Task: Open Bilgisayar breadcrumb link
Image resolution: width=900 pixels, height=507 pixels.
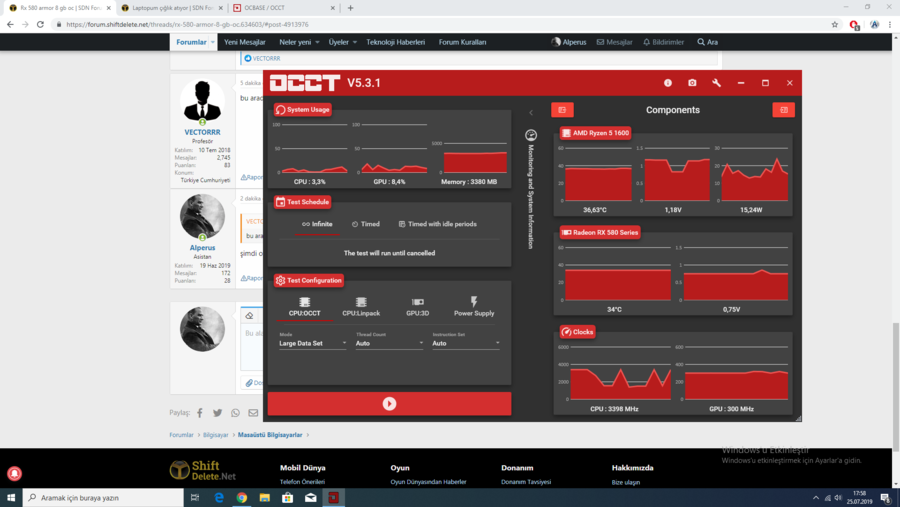Action: coord(215,435)
